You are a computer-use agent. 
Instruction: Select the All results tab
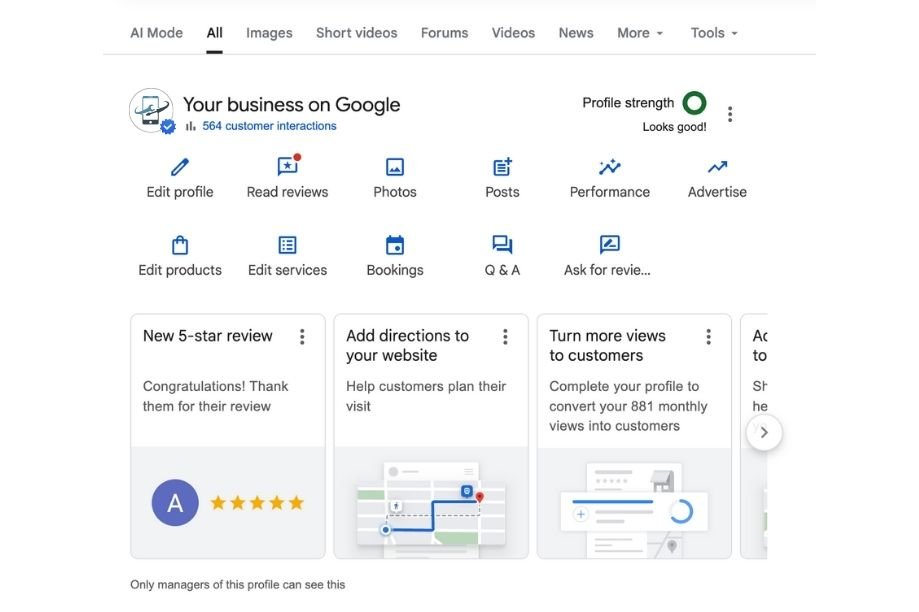click(x=215, y=33)
